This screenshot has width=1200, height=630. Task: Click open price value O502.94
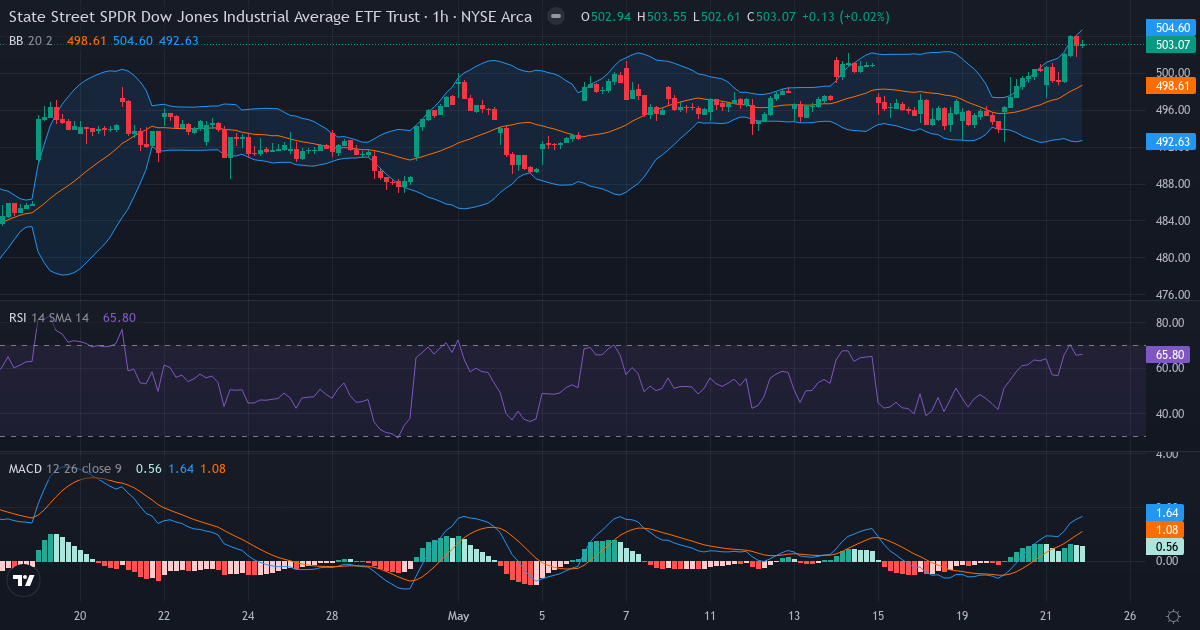click(604, 17)
